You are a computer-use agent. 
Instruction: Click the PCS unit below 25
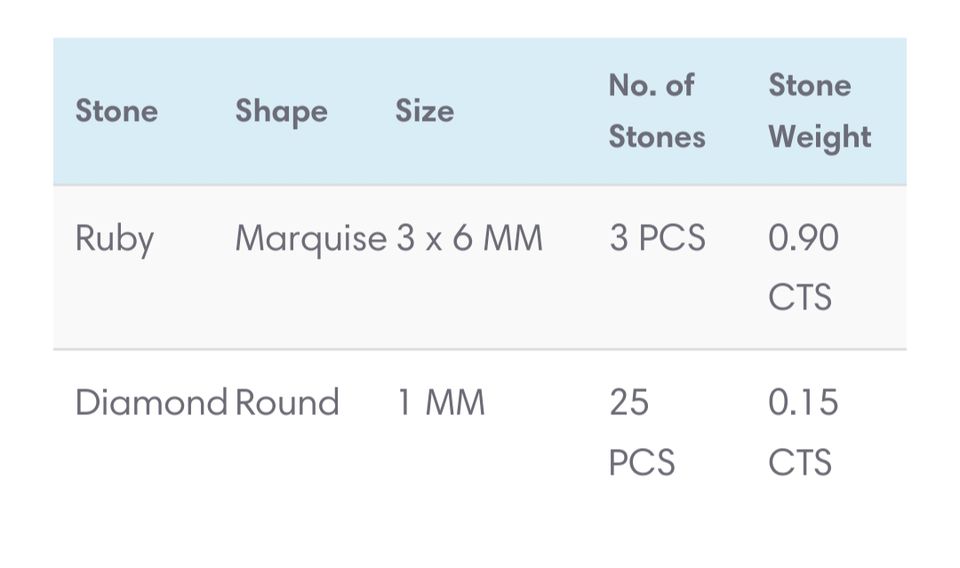[x=641, y=463]
